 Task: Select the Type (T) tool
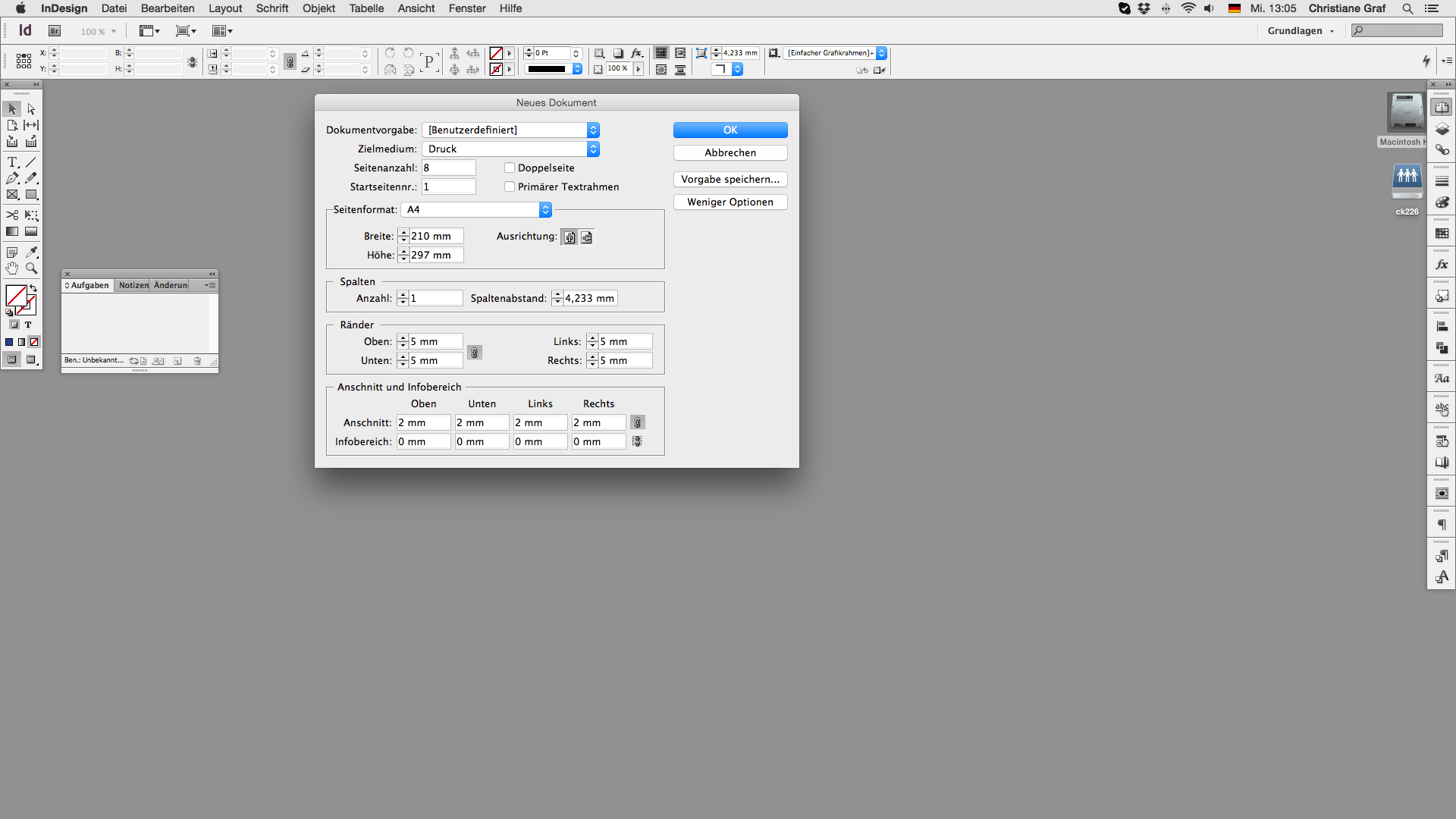click(x=12, y=162)
